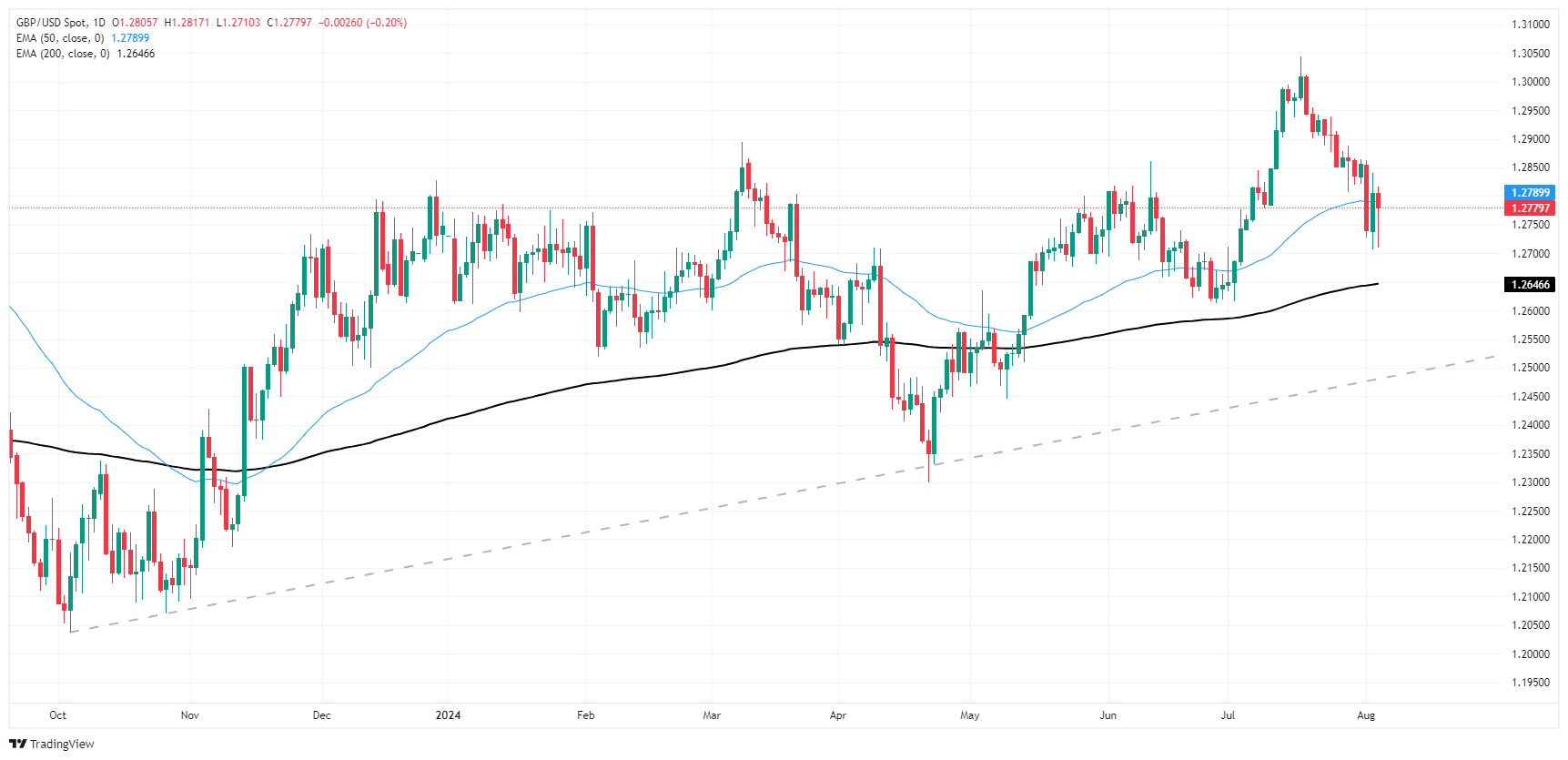Select the EMA 50 indicator legend
Viewport: 1568px width, 760px height.
point(60,38)
